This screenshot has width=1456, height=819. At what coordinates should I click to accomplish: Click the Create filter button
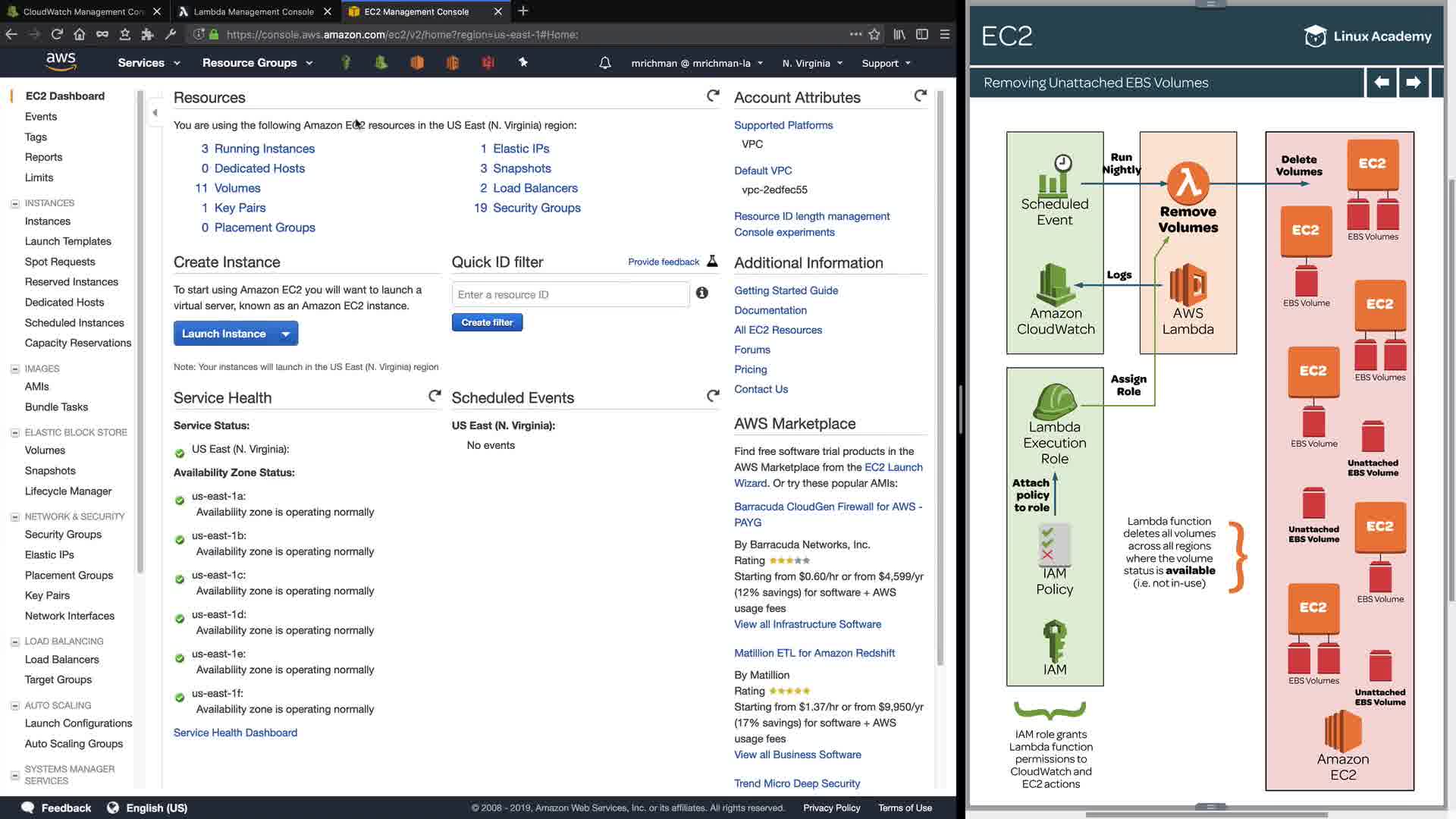click(x=487, y=322)
